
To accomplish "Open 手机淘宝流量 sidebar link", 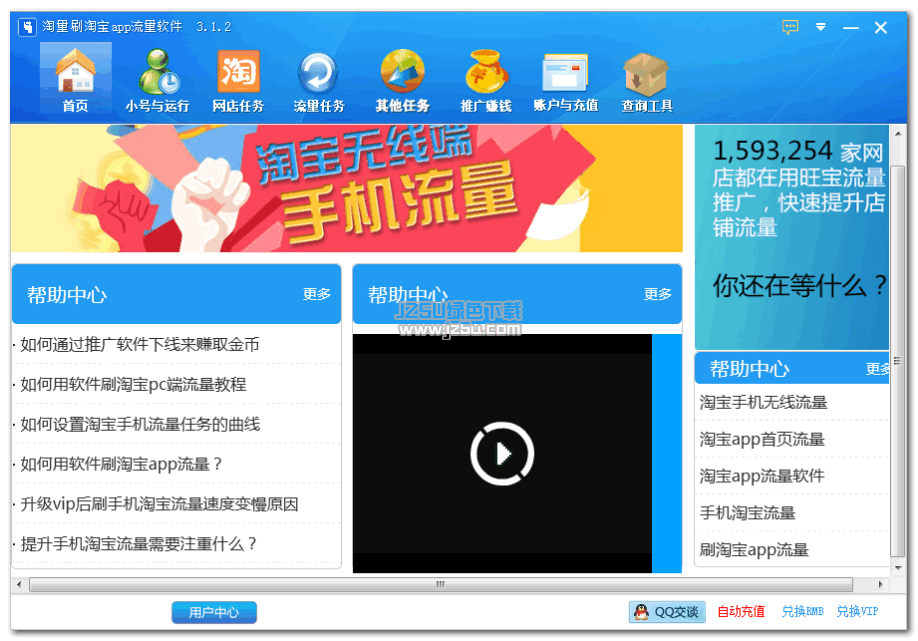I will click(747, 513).
